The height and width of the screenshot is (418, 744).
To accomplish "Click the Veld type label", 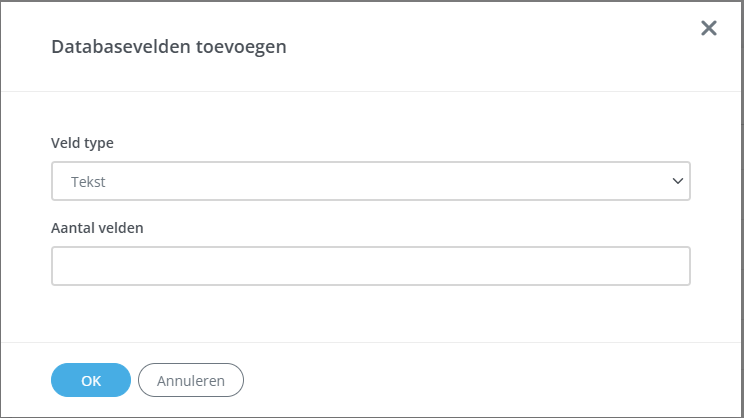I will (82, 143).
